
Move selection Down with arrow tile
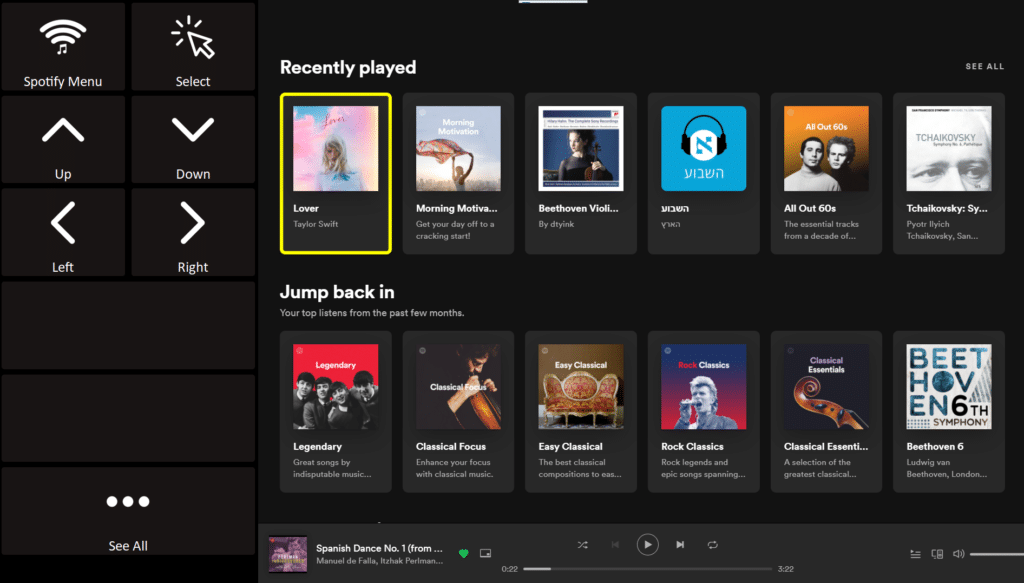coord(193,140)
